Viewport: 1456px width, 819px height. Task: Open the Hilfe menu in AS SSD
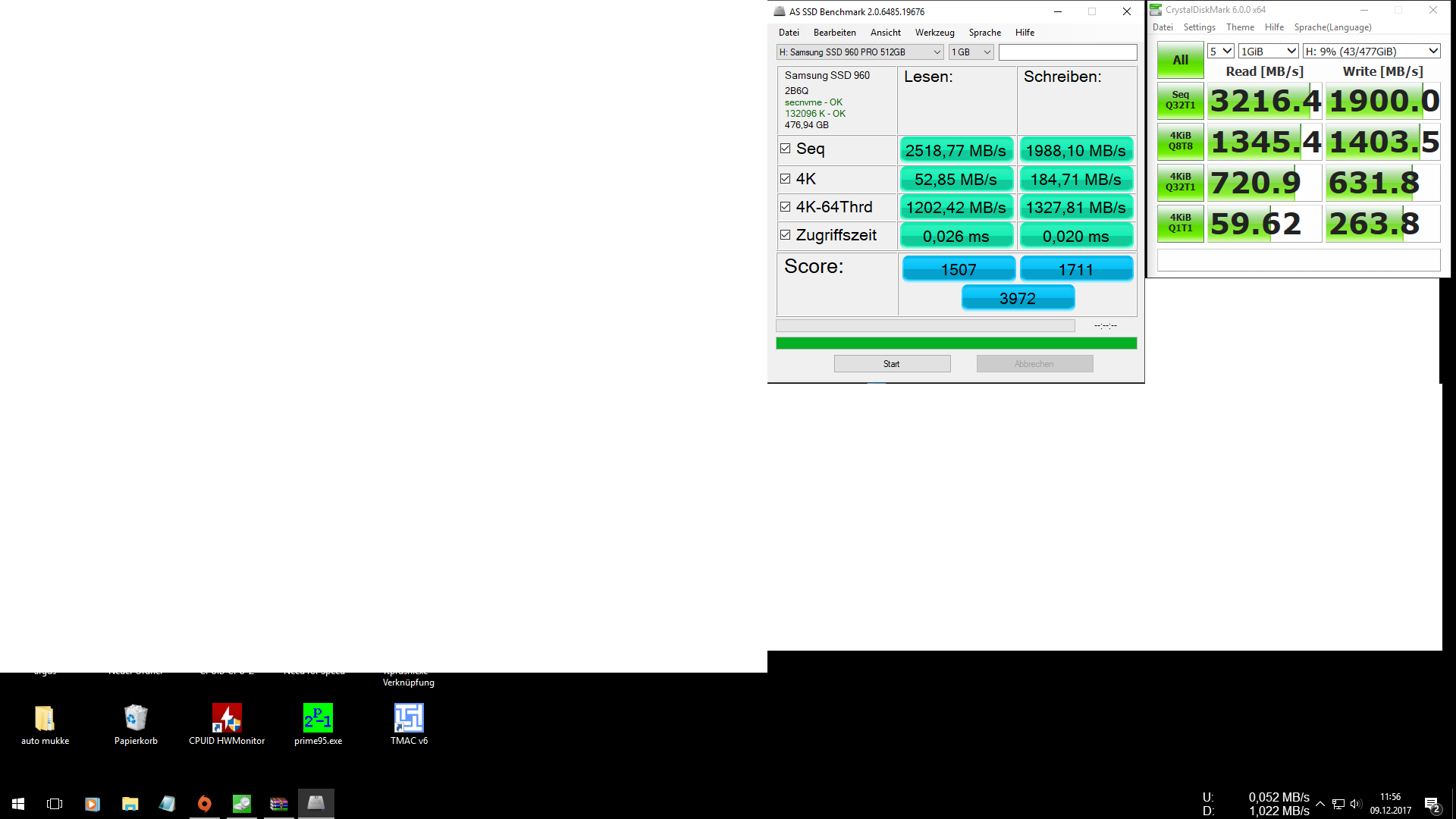pyautogui.click(x=1025, y=33)
